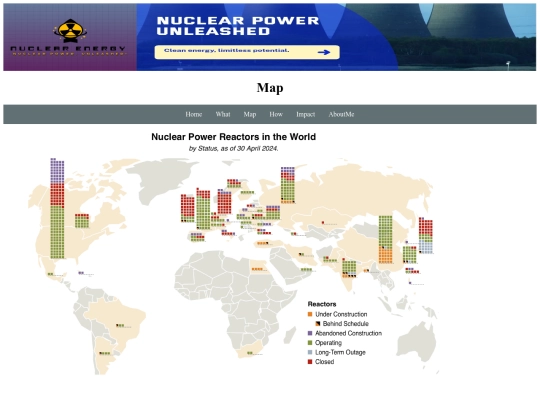
Task: Open the How page link
Action: (x=276, y=114)
